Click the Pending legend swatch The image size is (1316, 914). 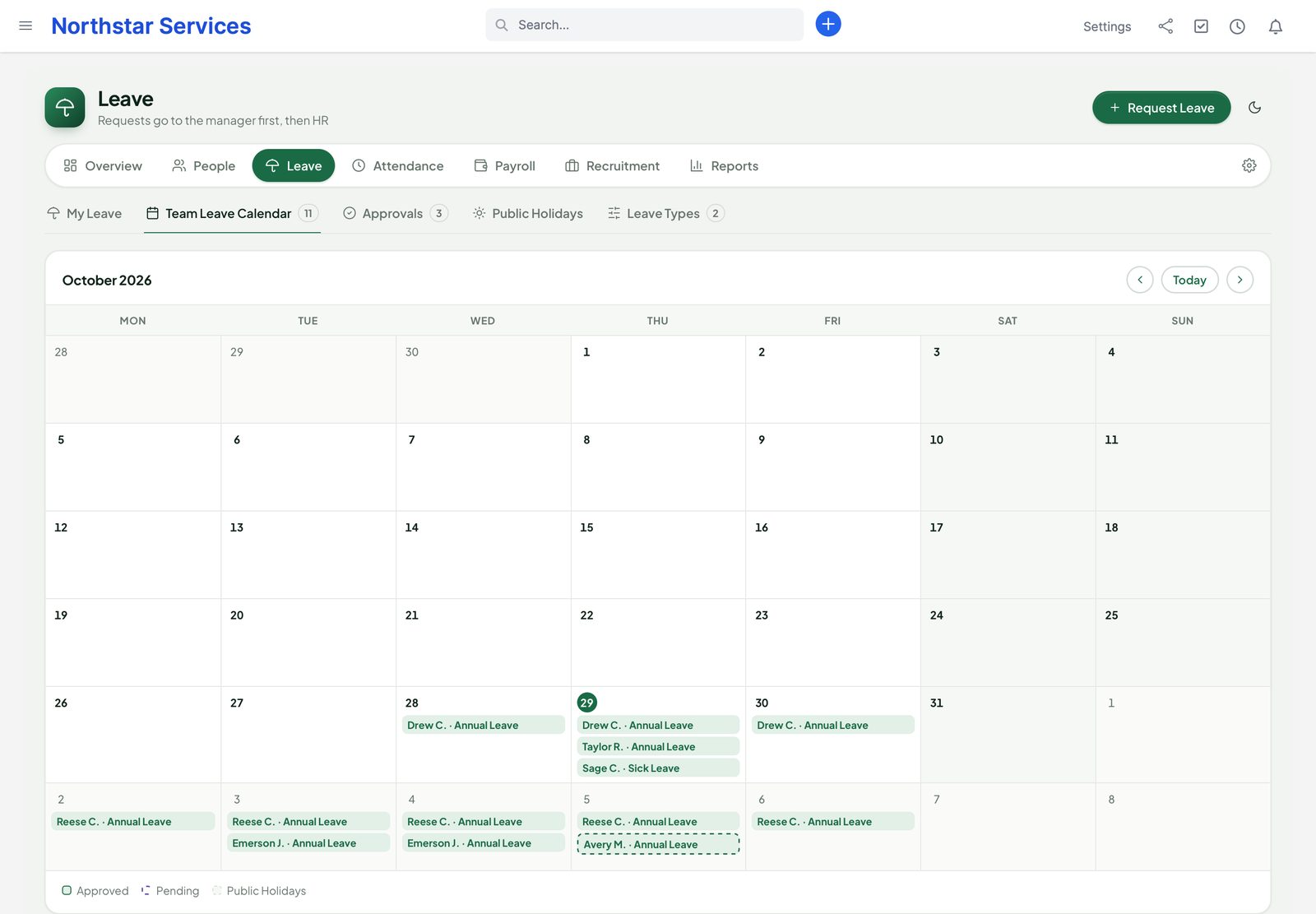[x=146, y=890]
